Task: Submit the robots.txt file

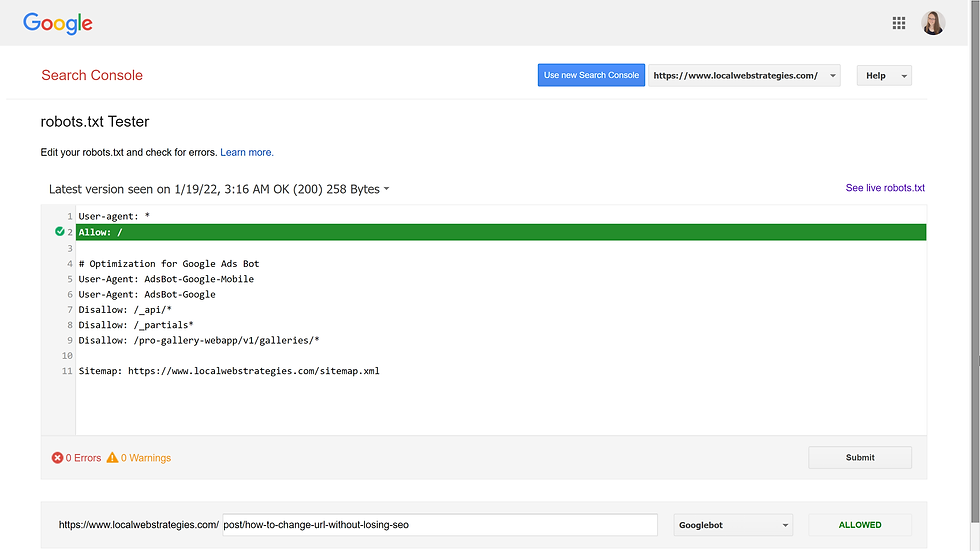Action: (x=860, y=457)
